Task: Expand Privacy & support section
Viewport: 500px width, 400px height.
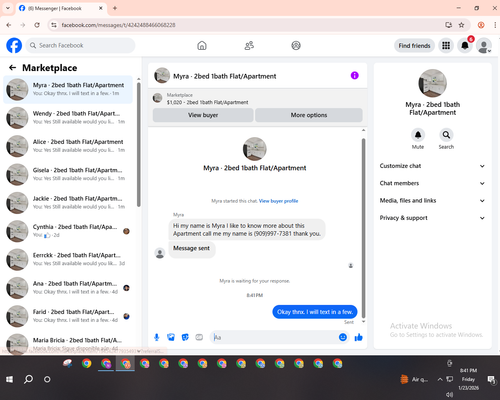Action: coord(432,218)
